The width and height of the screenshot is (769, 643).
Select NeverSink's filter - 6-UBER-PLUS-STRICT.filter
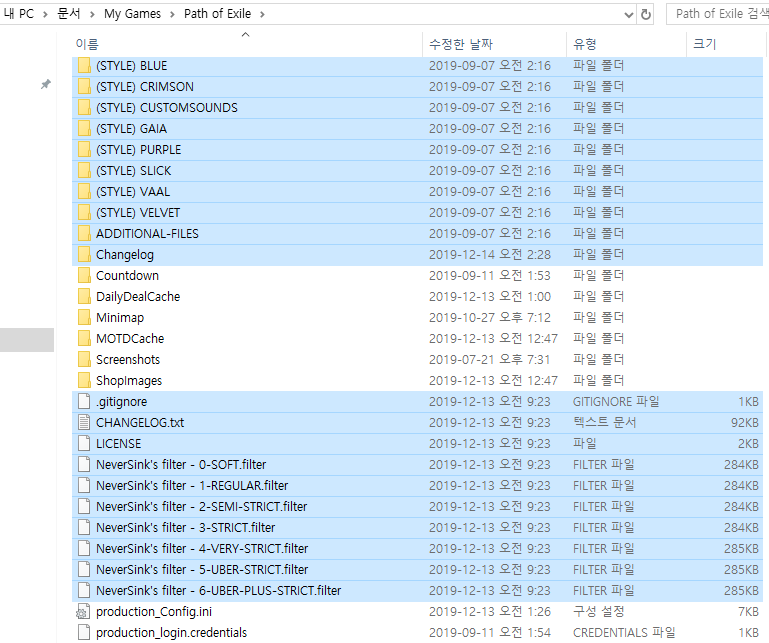pos(218,591)
